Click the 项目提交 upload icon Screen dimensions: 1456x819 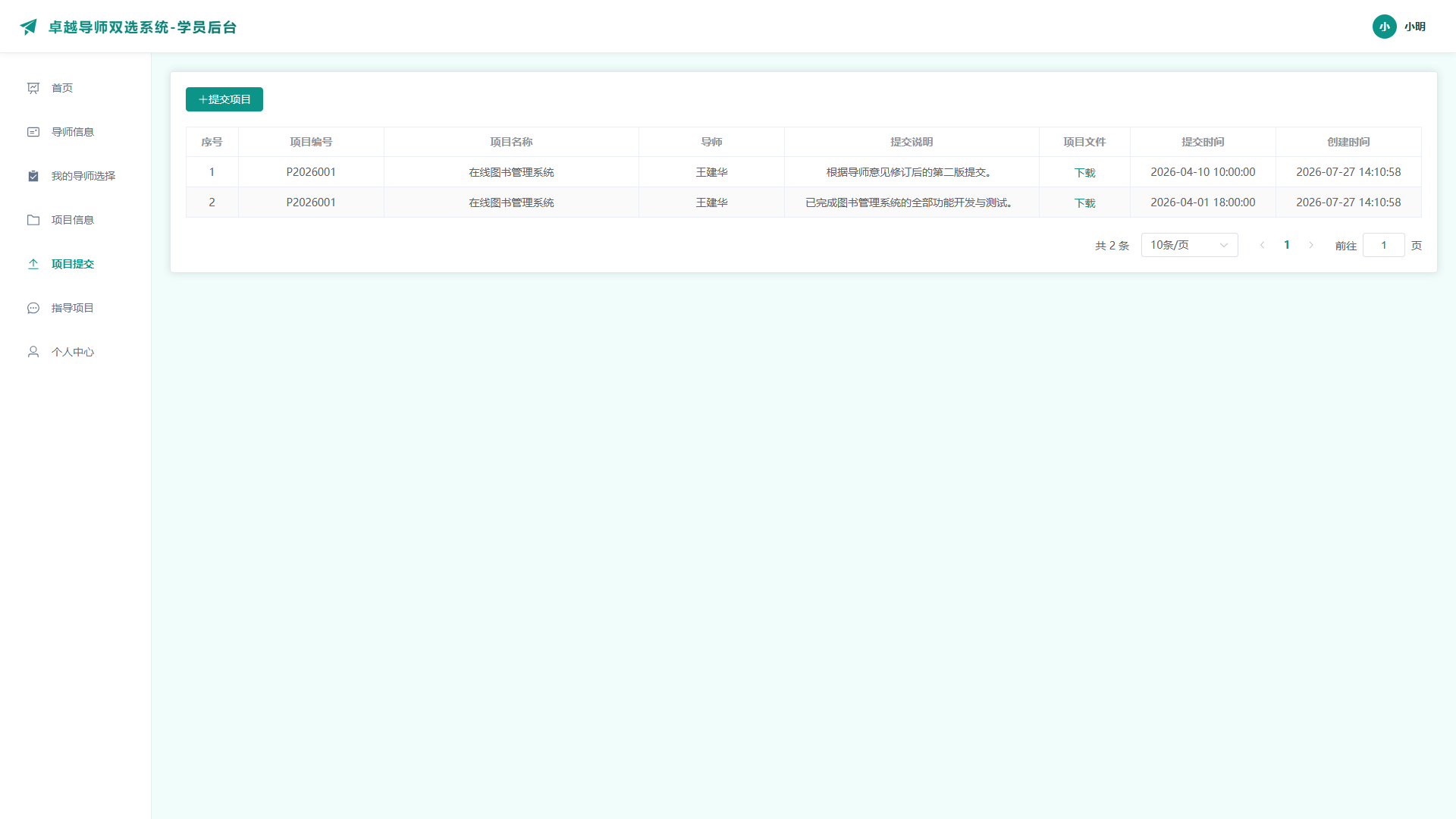[x=33, y=264]
